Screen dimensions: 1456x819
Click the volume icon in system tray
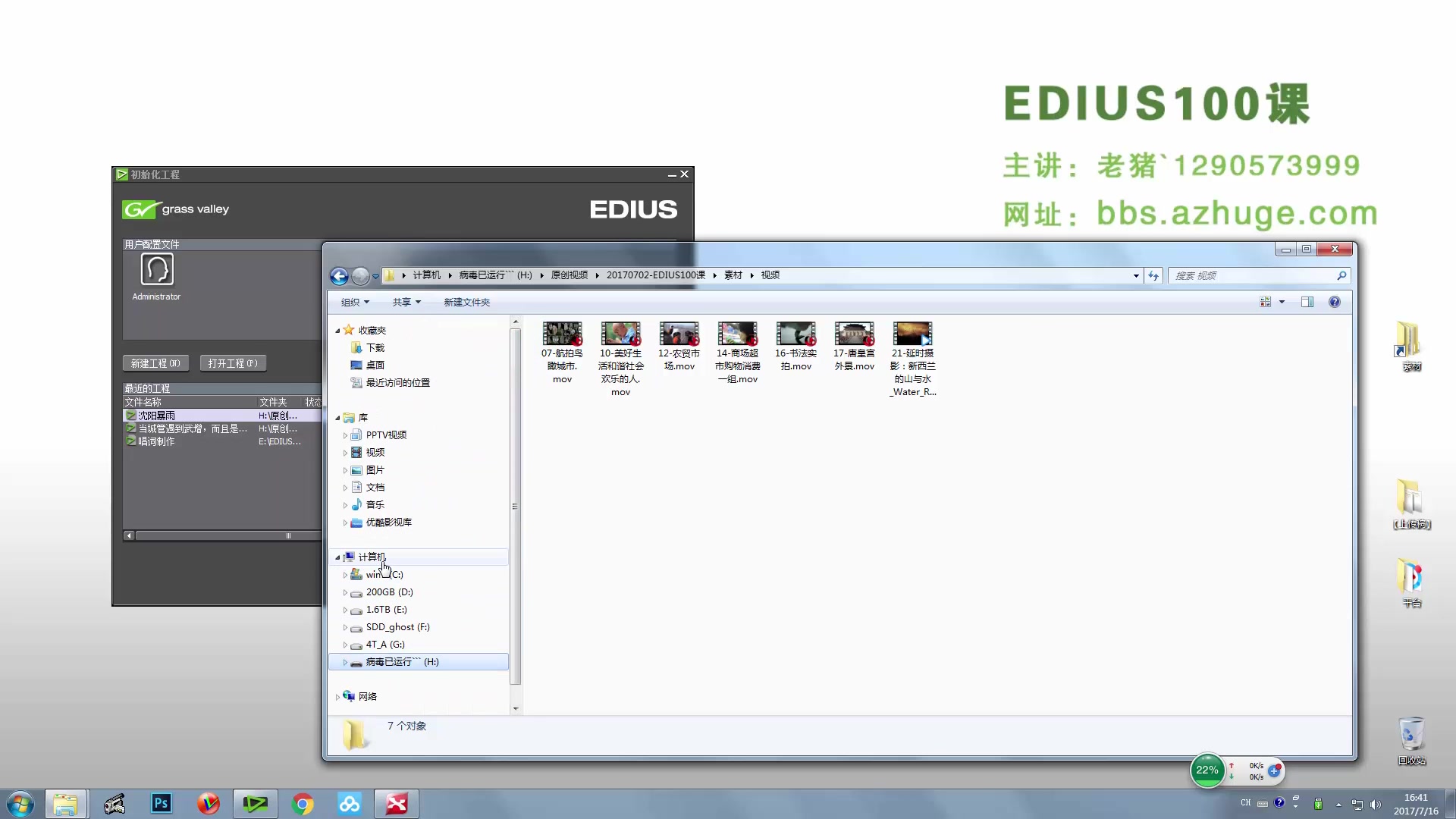click(1376, 804)
